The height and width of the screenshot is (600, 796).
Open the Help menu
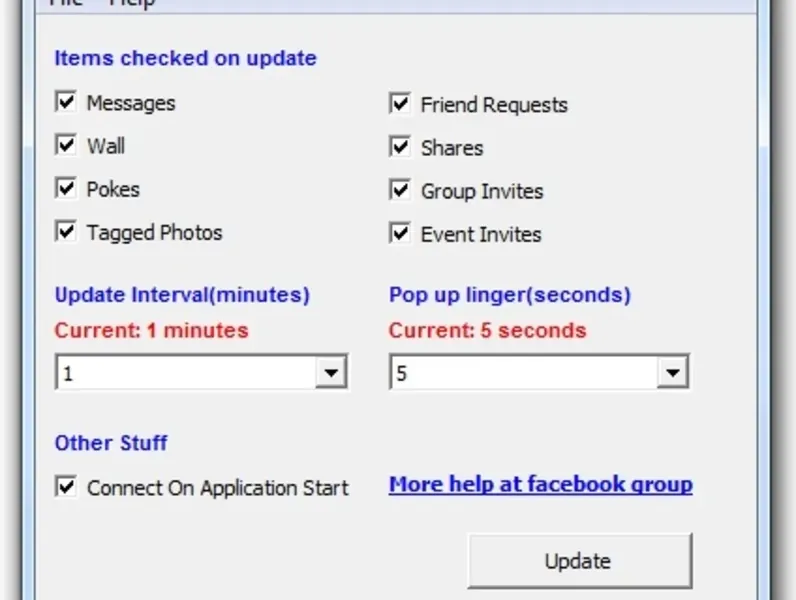tap(131, 3)
